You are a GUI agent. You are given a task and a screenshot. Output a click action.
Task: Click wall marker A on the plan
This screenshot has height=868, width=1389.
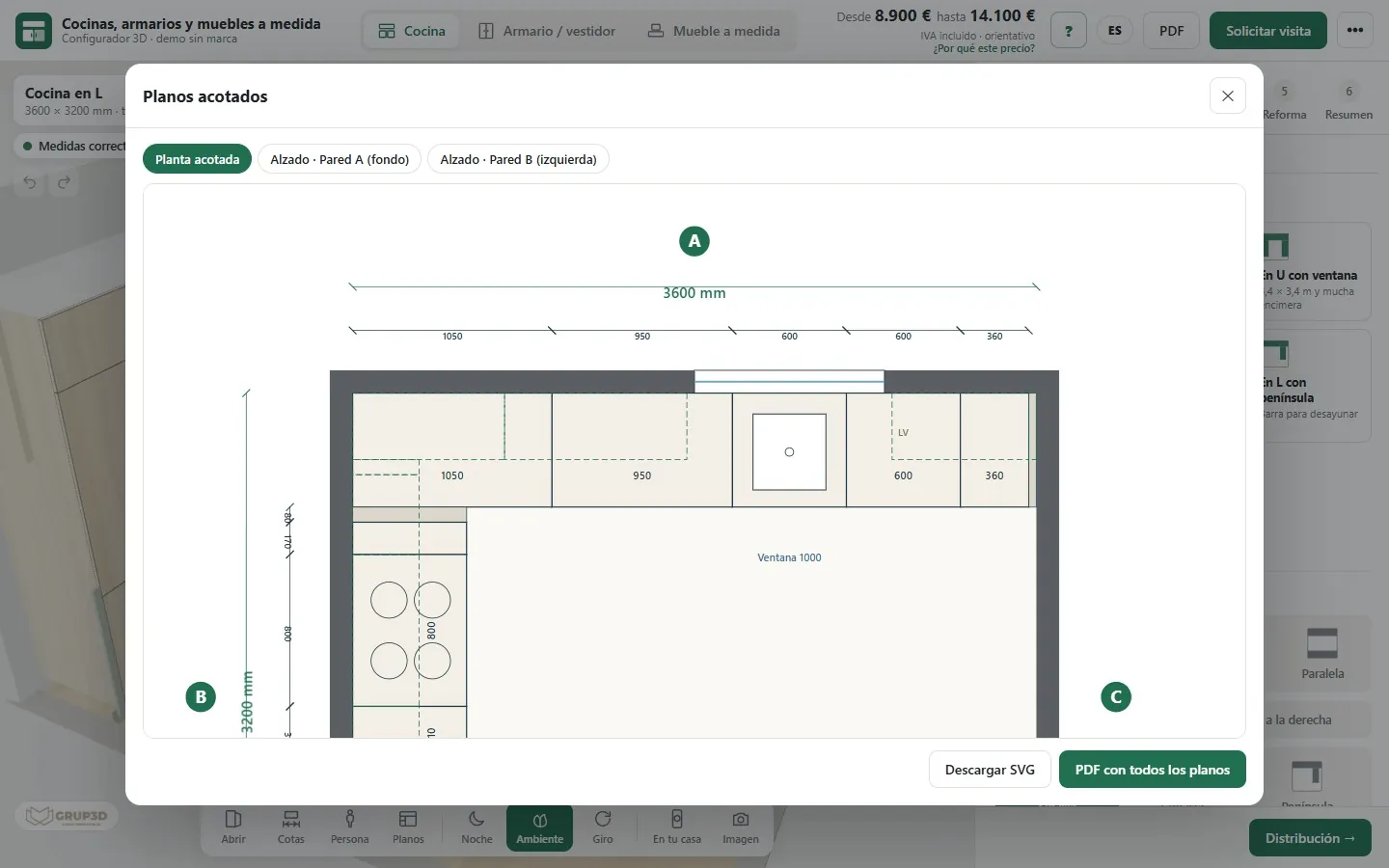(694, 241)
